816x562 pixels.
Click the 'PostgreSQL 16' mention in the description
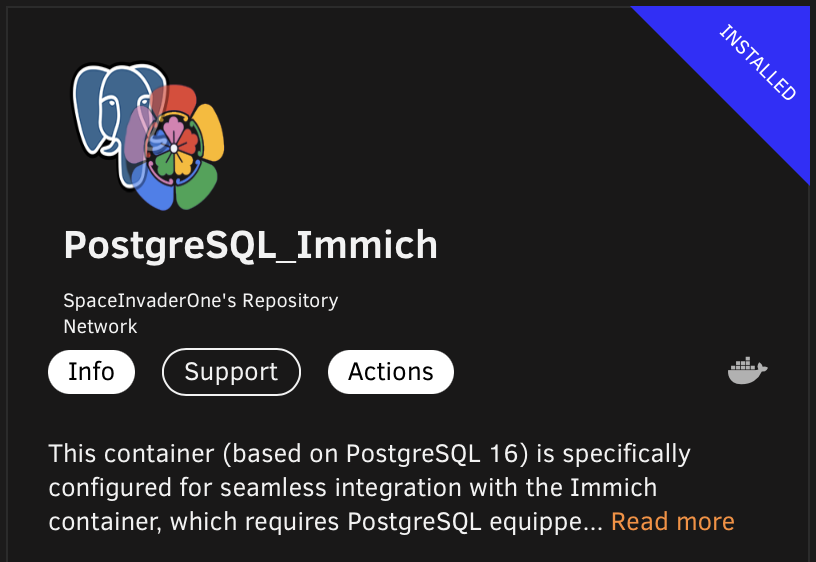pyautogui.click(x=432, y=454)
